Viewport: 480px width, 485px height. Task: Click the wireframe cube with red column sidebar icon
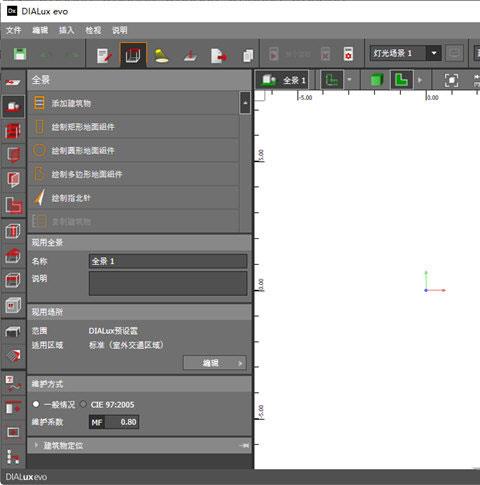tap(13, 231)
